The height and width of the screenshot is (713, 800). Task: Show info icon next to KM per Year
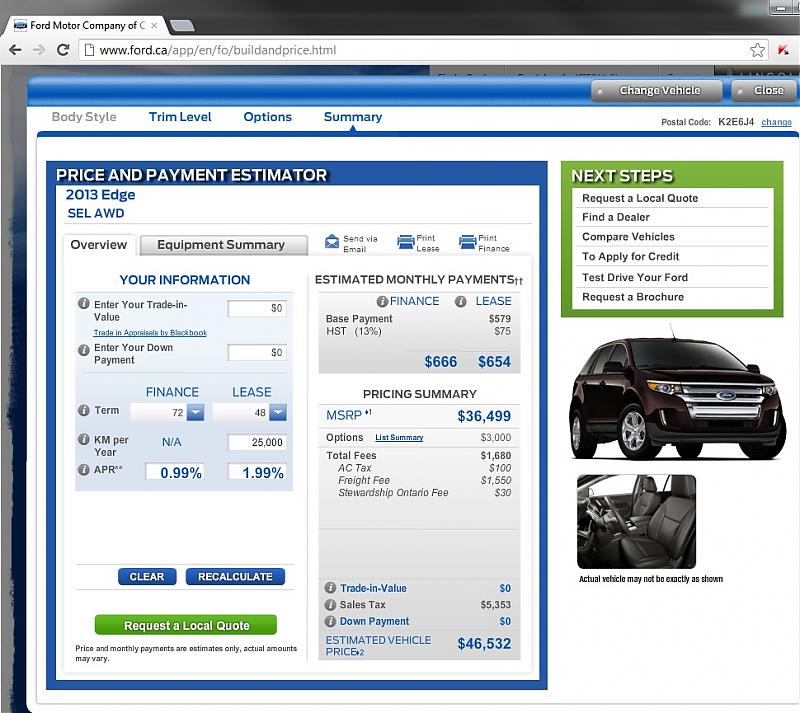pyautogui.click(x=84, y=439)
